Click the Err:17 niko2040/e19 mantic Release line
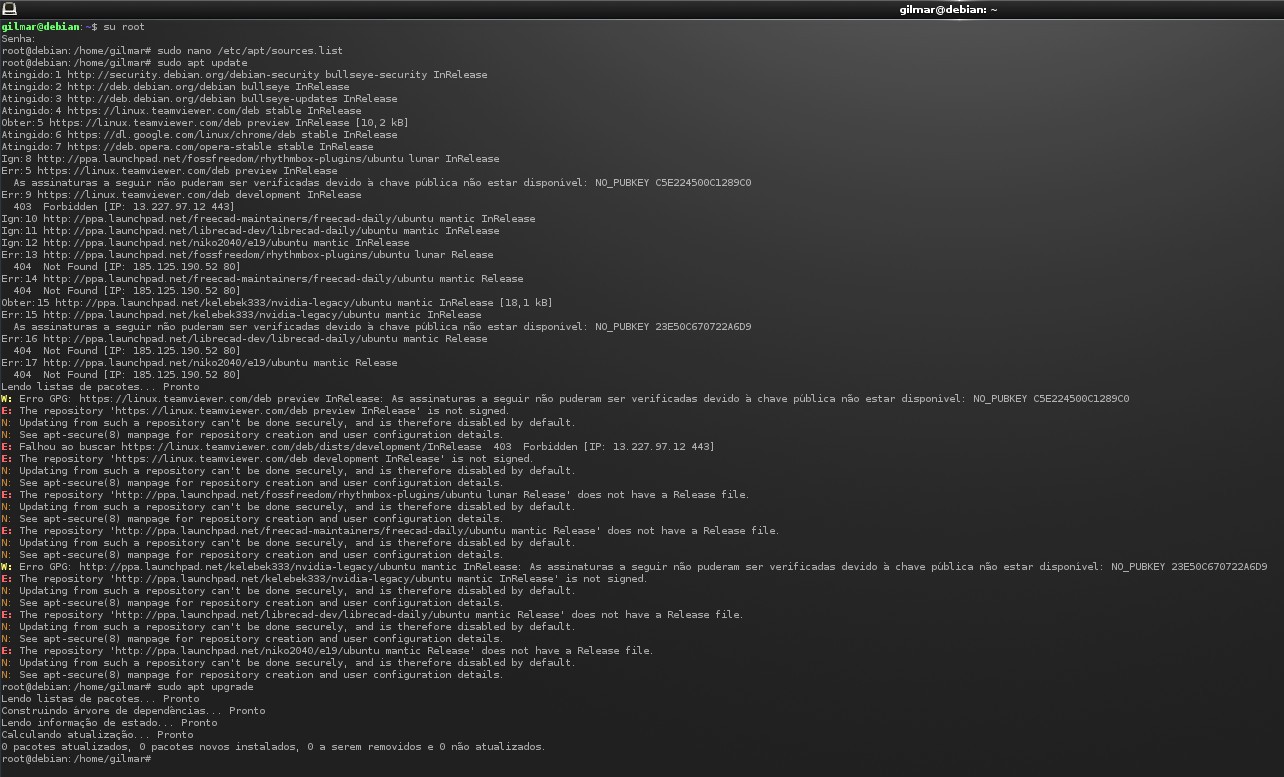 click(x=199, y=362)
